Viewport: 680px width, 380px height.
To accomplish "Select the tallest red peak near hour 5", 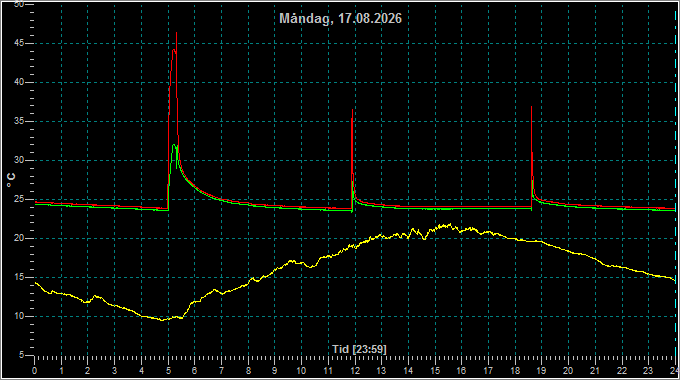I will [176, 33].
